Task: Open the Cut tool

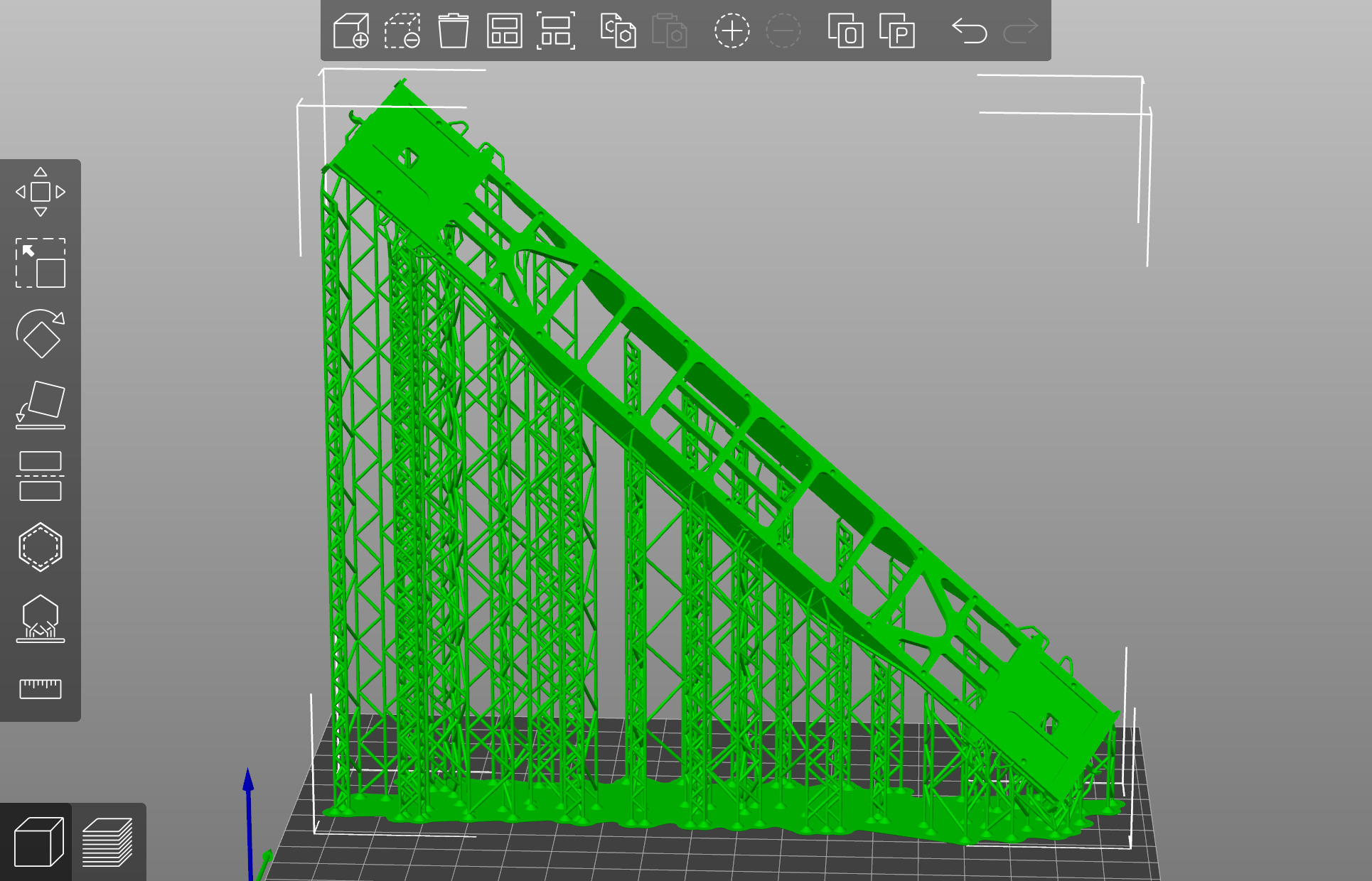Action: [41, 476]
